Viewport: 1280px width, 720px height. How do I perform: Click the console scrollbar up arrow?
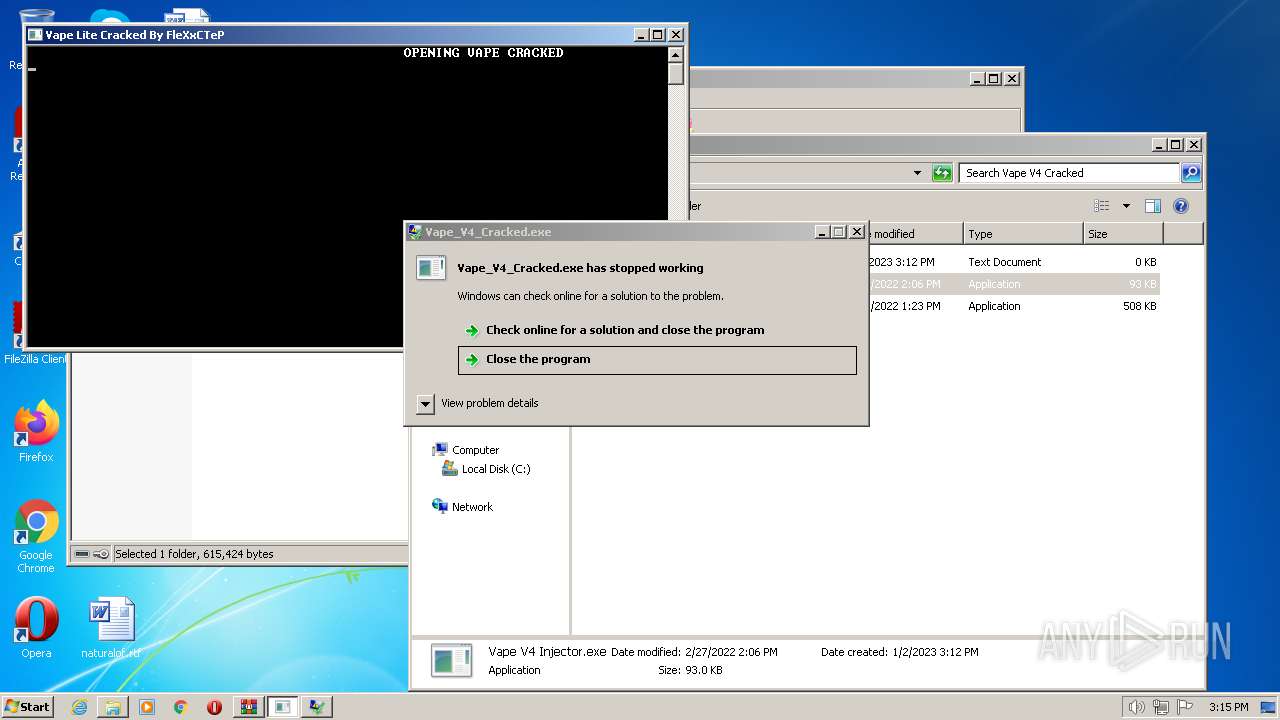click(x=676, y=55)
